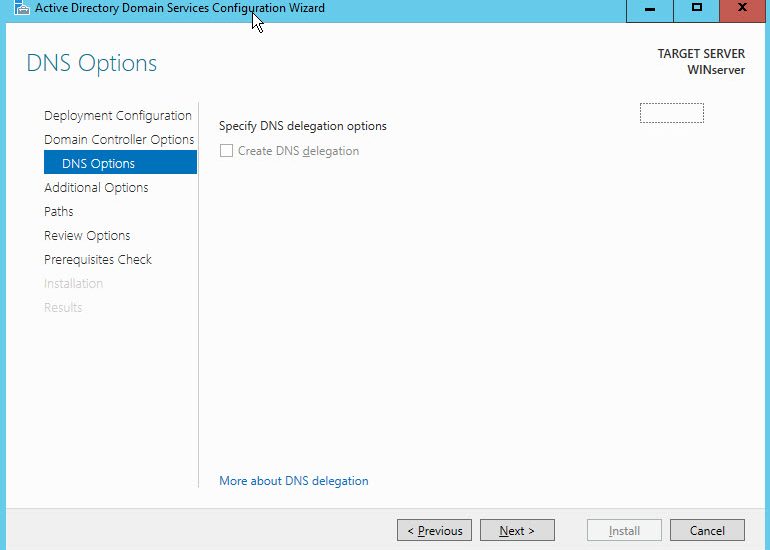Check the Create DNS delegation checkbox
This screenshot has height=550, width=770.
pos(226,151)
